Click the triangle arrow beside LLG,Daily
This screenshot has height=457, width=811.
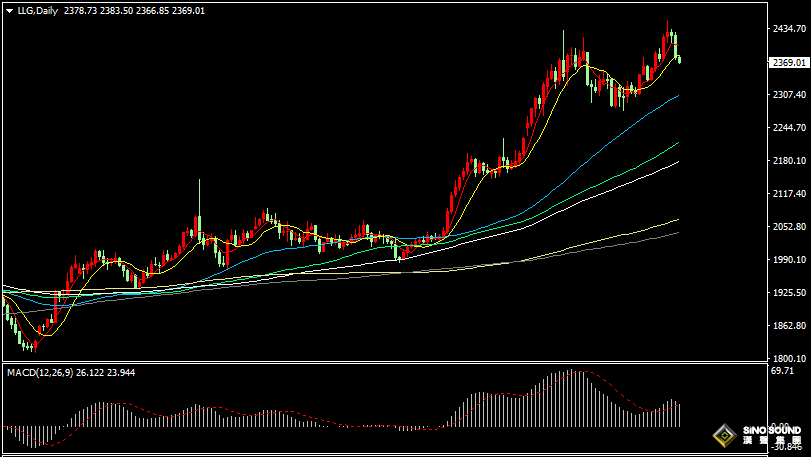coord(9,11)
